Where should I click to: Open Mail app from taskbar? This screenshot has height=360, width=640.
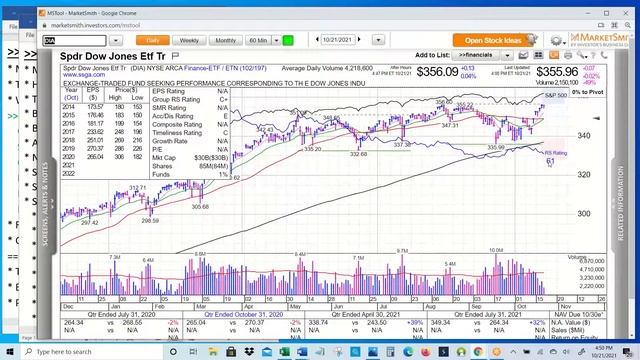click(267, 351)
